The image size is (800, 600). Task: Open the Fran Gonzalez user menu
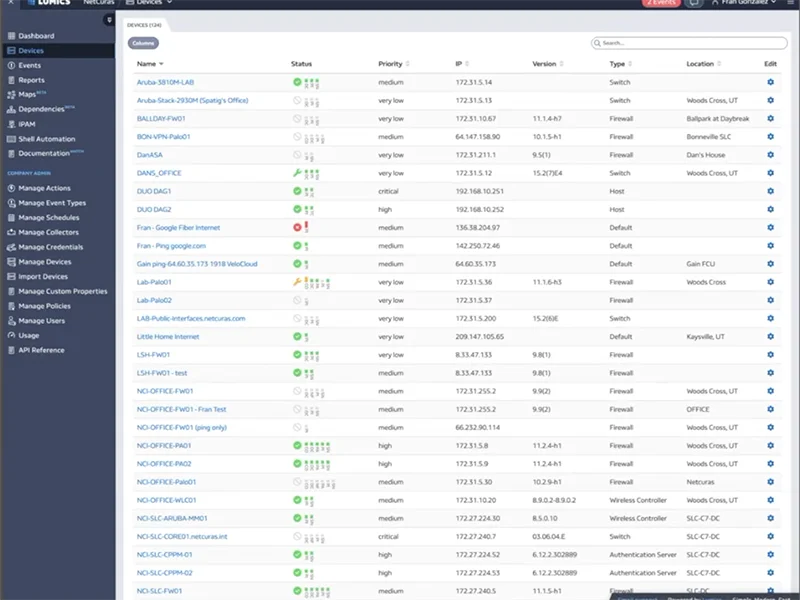pos(745,3)
